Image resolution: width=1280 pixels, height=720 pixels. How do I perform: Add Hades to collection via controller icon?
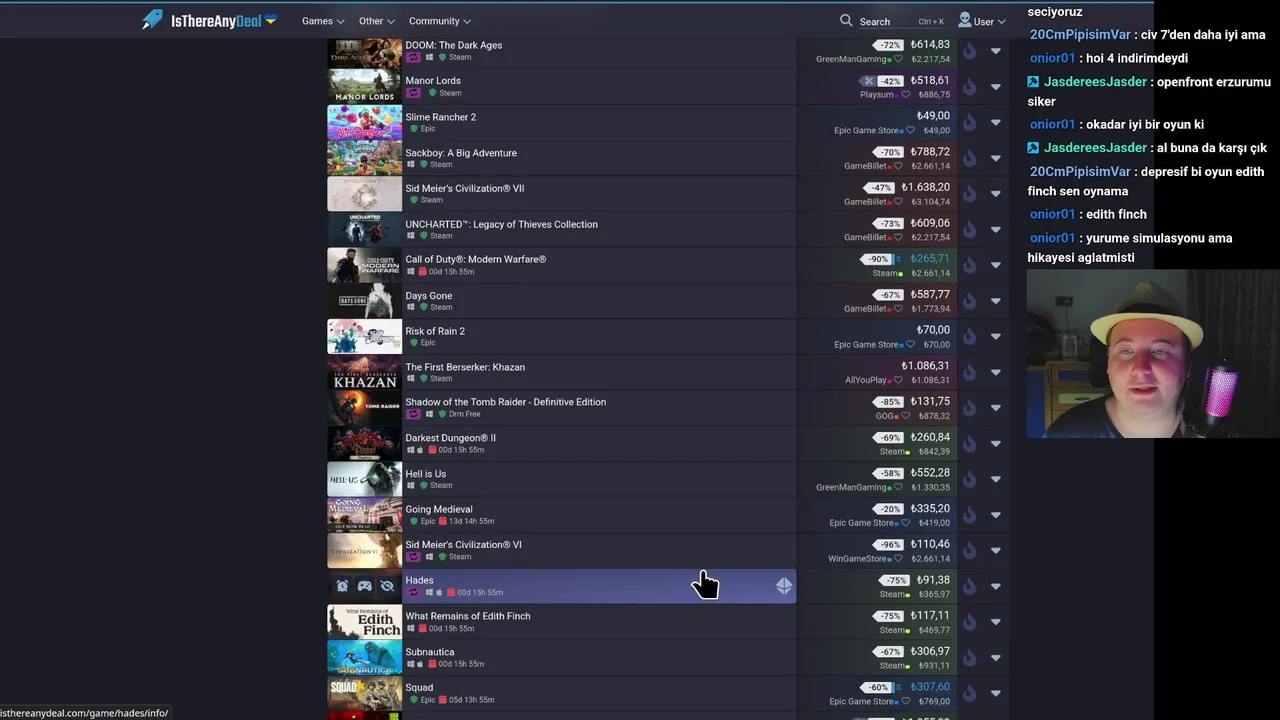(x=365, y=586)
